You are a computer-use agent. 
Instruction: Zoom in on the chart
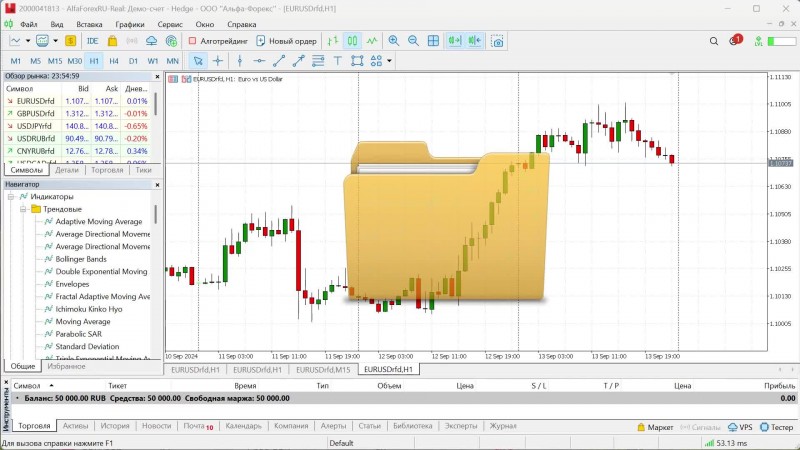pos(393,41)
